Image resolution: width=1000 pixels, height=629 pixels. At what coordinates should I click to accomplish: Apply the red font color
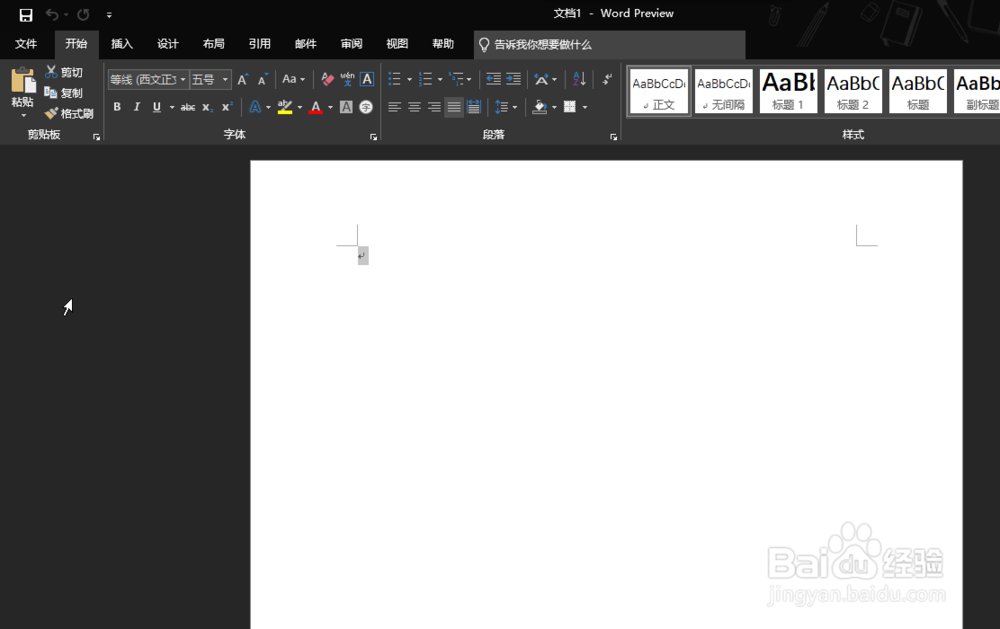coord(315,107)
